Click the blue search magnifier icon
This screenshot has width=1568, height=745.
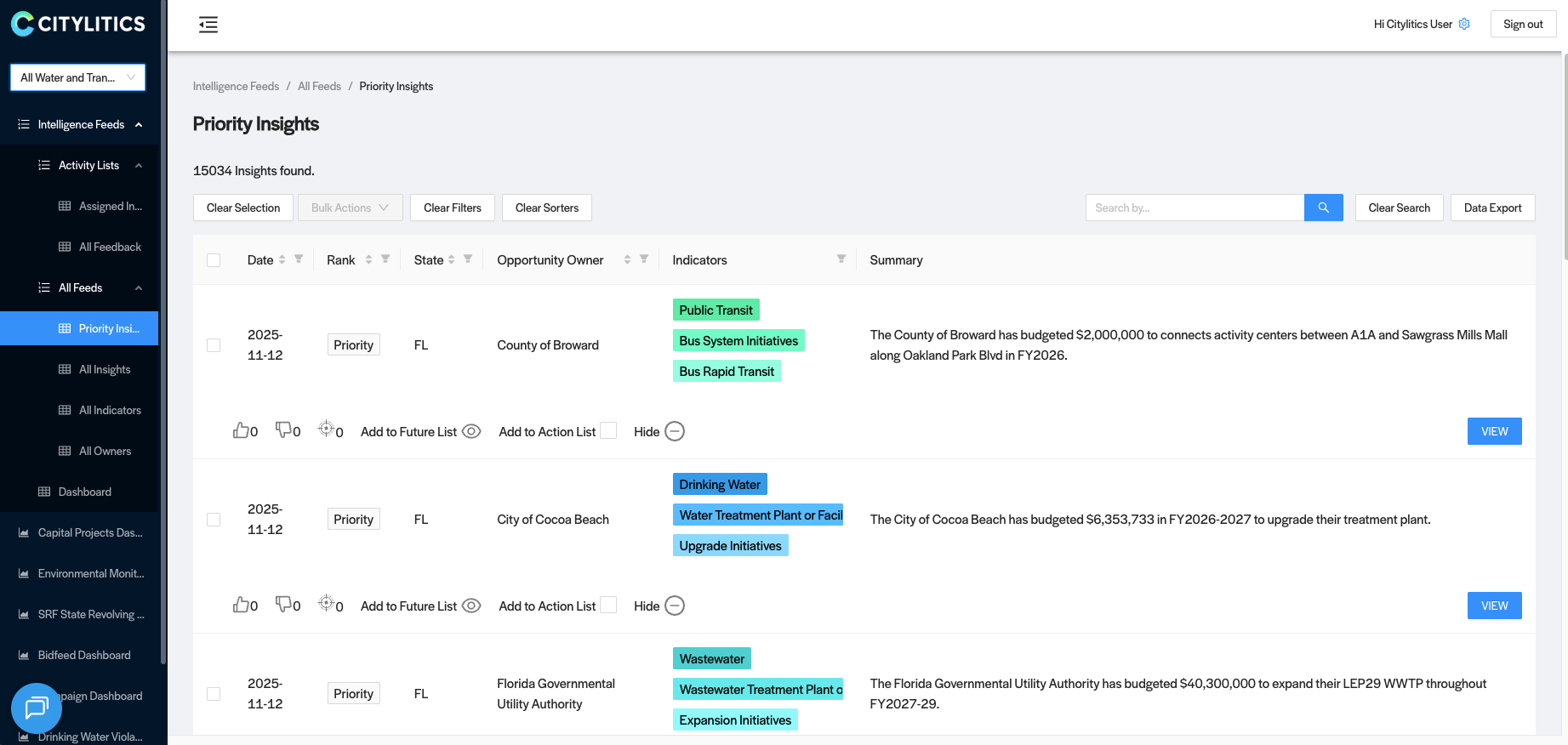tap(1323, 208)
